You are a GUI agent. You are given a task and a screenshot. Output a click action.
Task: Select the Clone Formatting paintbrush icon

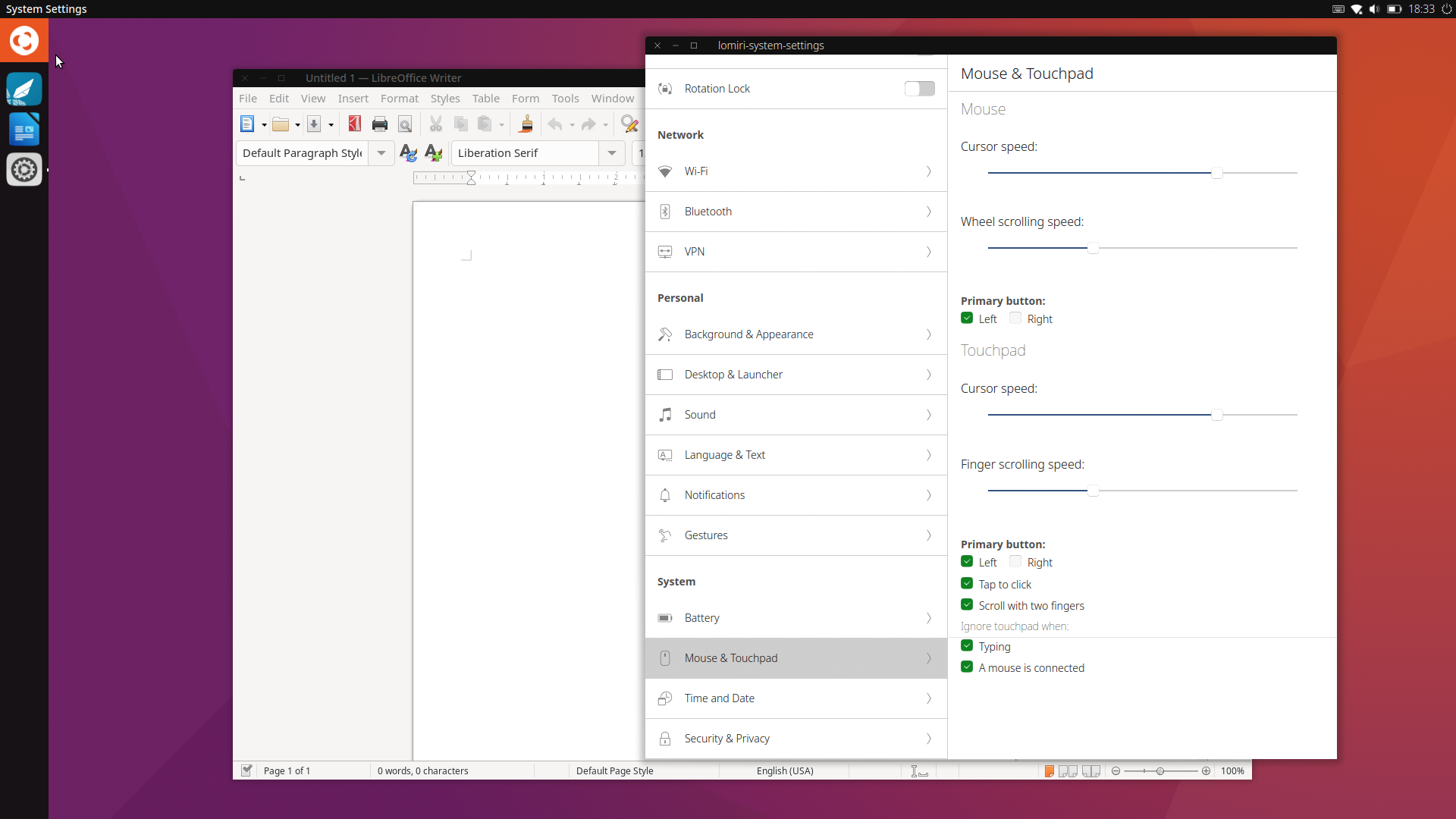point(526,124)
